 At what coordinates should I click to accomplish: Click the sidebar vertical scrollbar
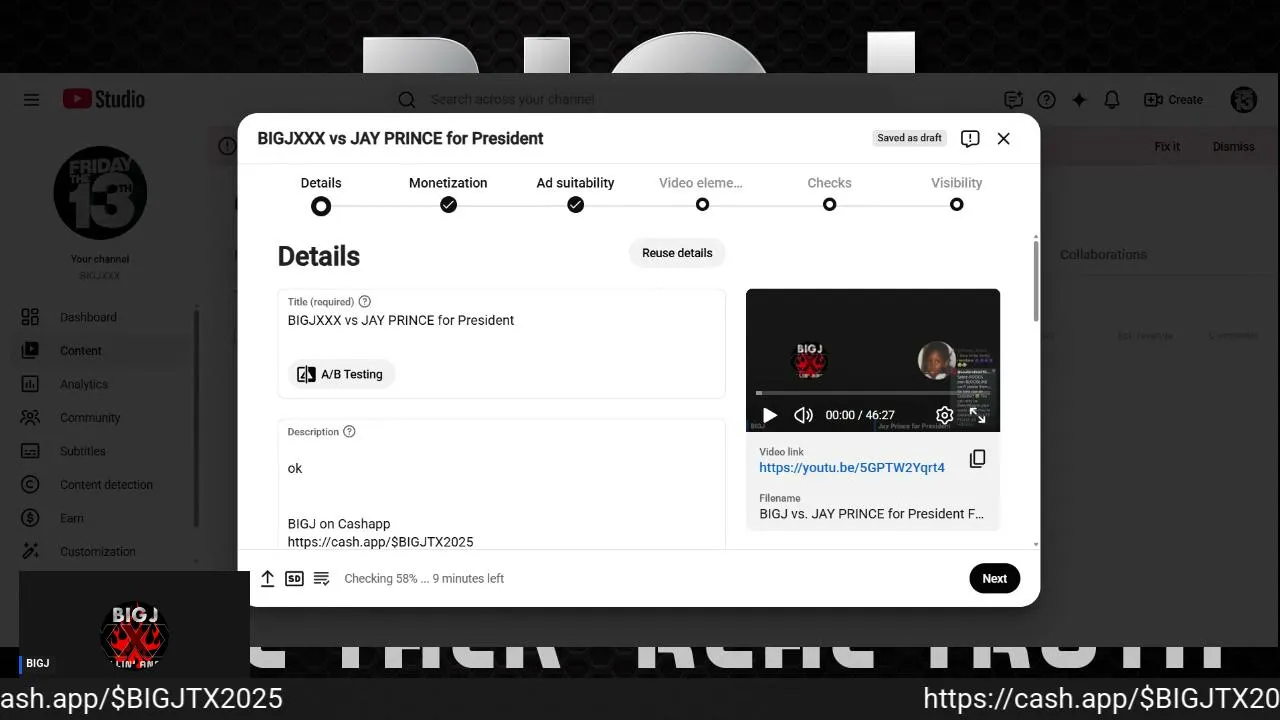[196, 418]
